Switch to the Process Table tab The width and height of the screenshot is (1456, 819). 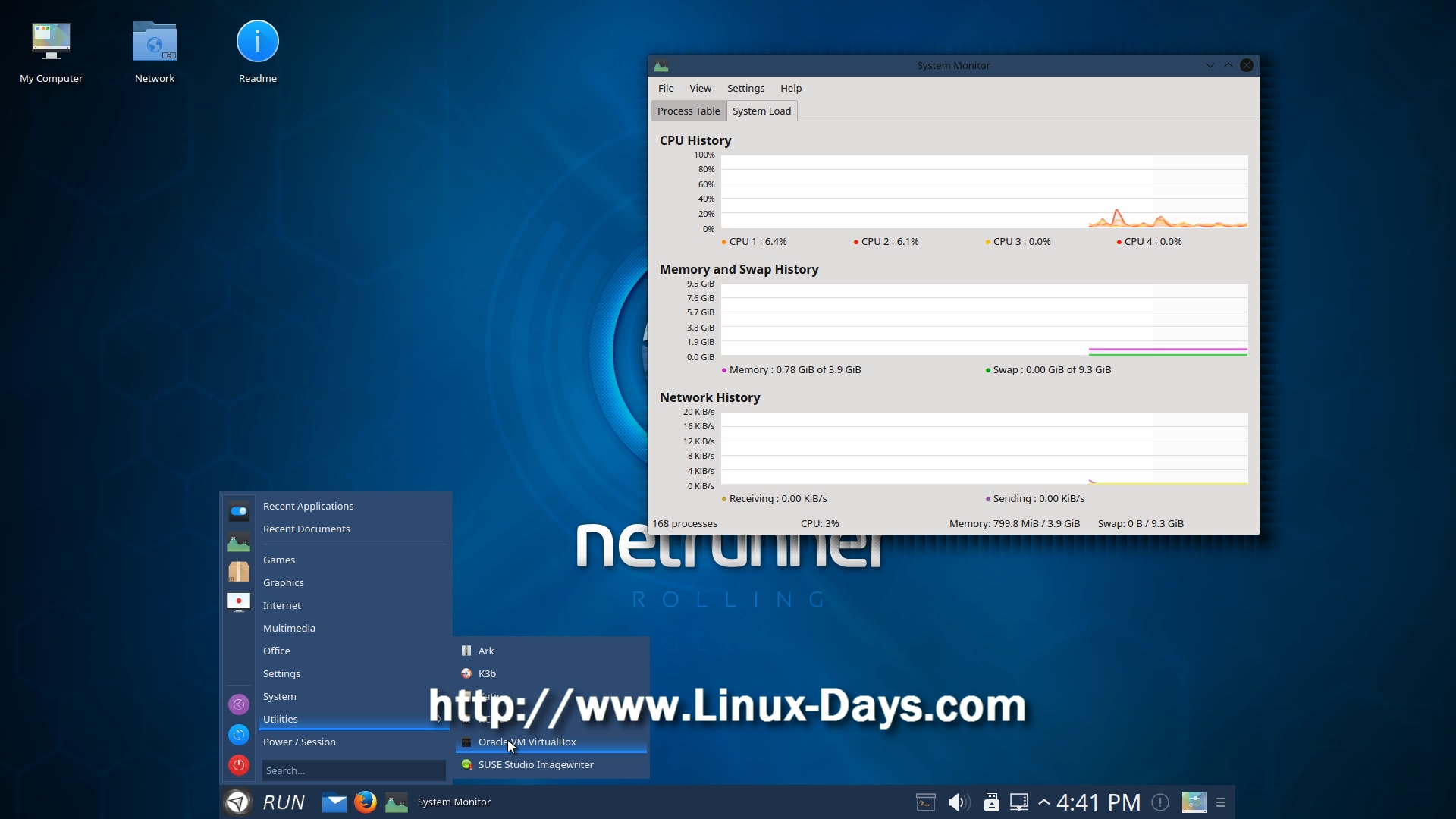click(689, 111)
